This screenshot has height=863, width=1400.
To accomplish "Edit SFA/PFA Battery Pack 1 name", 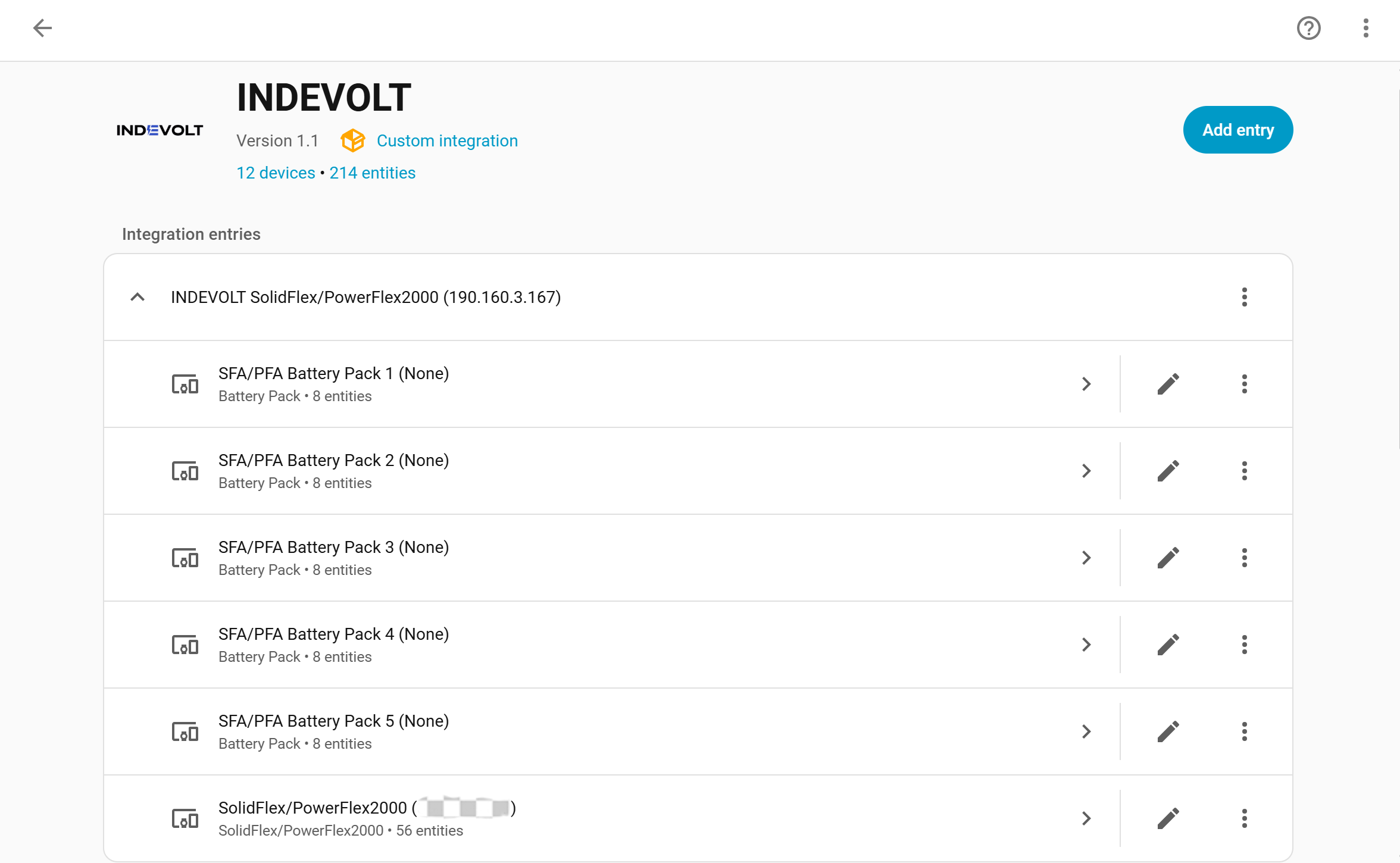I will point(1168,384).
